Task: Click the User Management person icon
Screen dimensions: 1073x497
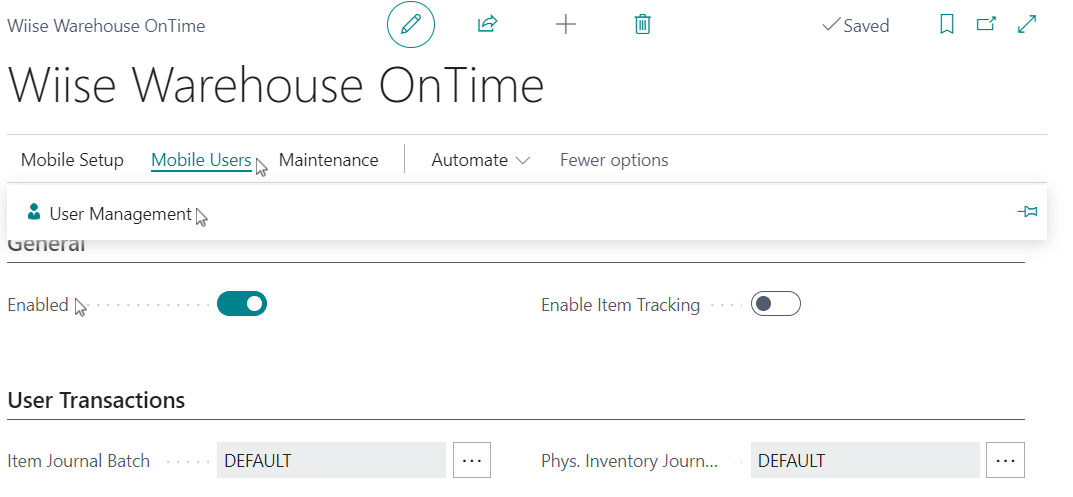Action: coord(34,212)
